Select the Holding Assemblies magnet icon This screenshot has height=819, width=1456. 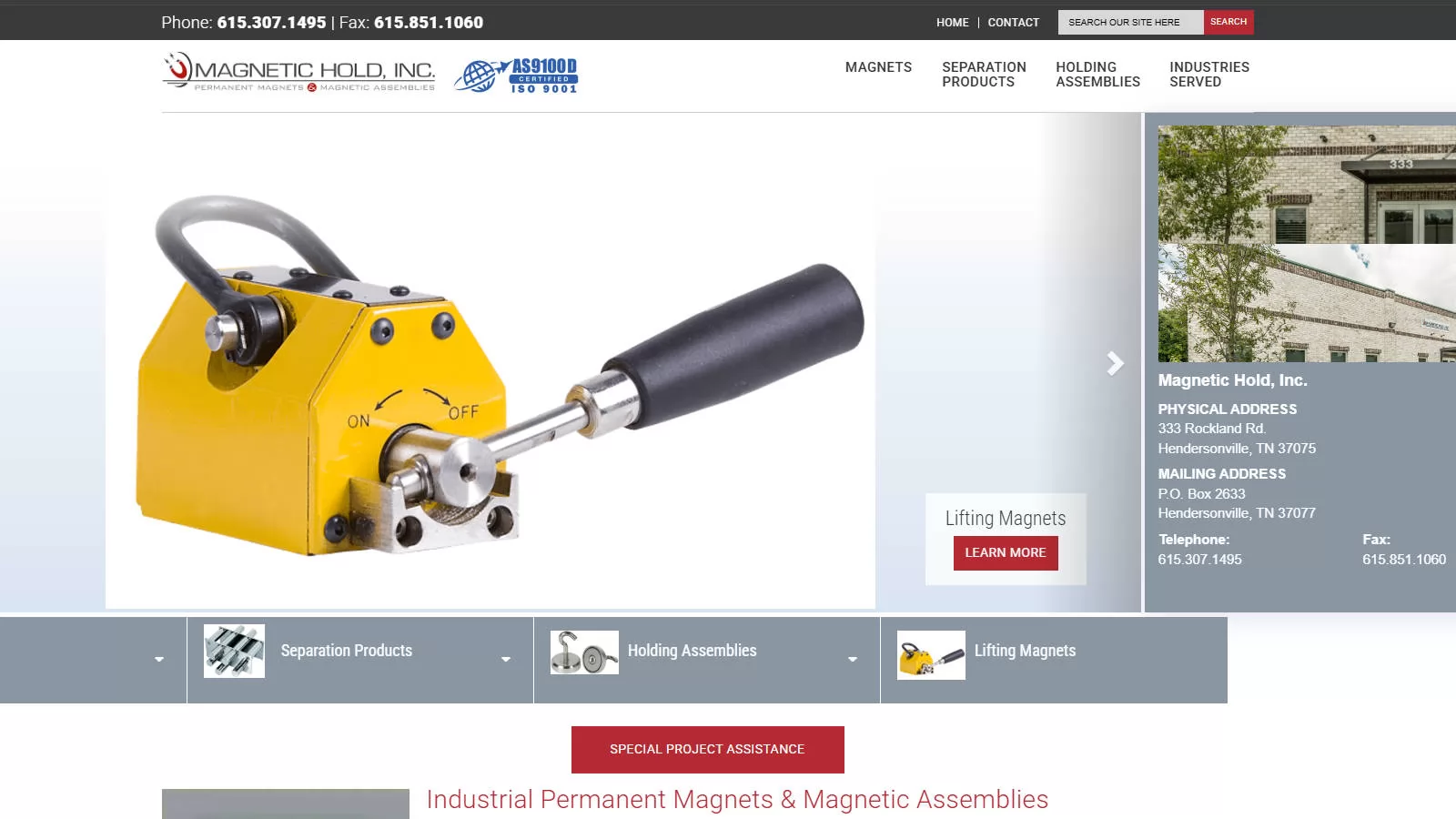582,651
